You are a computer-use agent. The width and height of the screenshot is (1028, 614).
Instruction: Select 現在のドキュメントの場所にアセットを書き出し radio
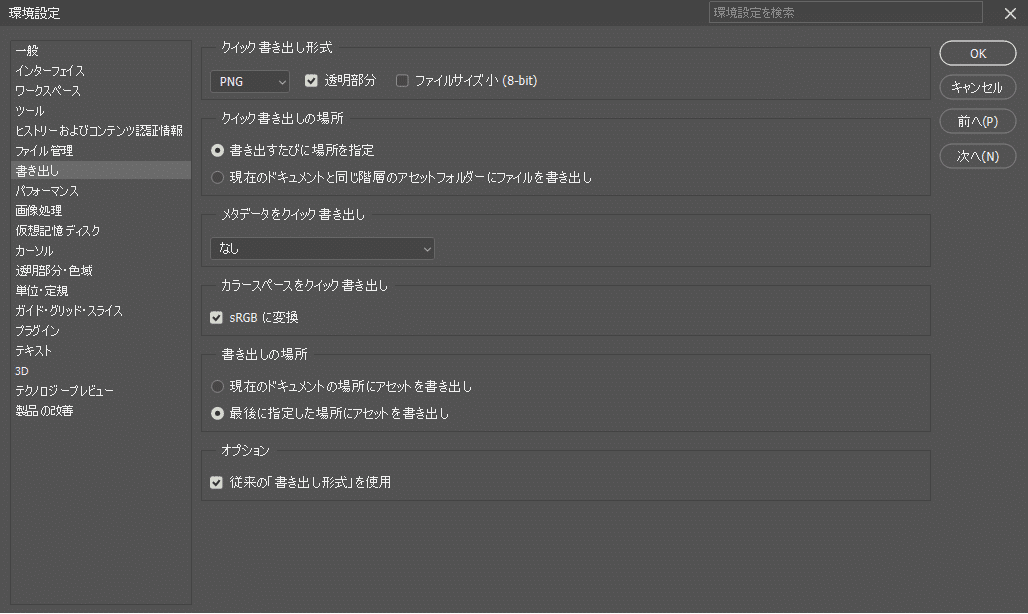(217, 386)
